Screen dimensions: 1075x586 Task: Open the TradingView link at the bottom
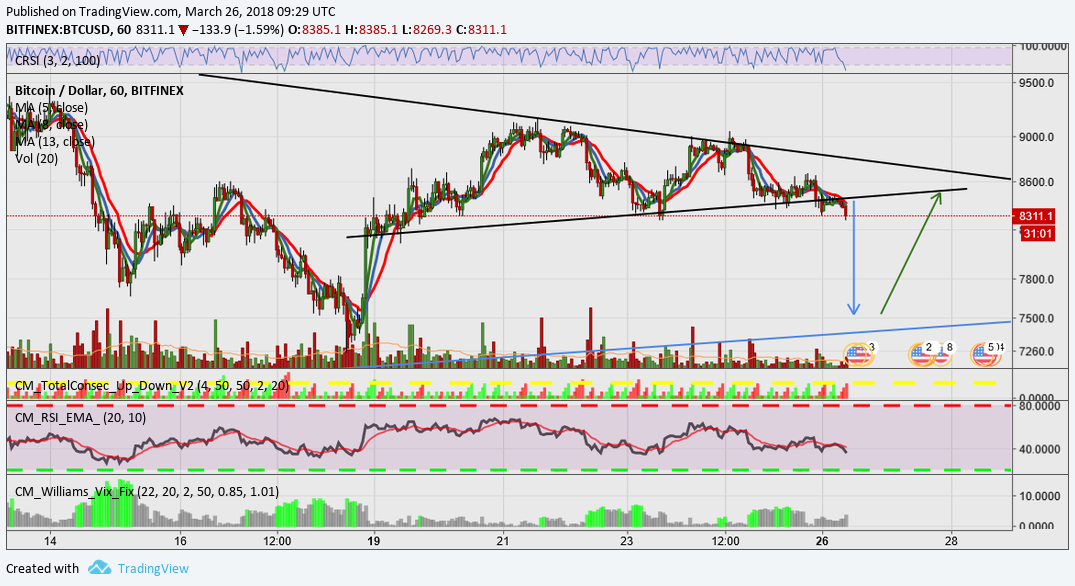(153, 568)
